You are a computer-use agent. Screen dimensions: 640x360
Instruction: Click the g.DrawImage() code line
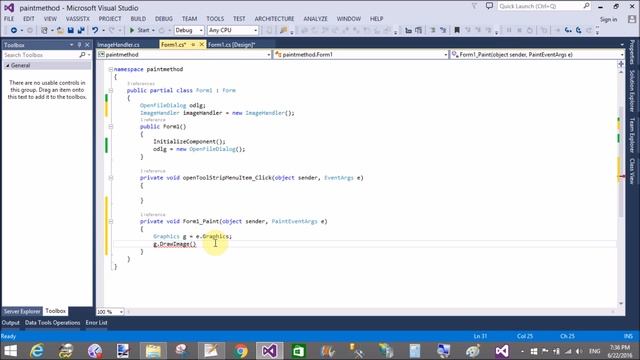click(175, 244)
